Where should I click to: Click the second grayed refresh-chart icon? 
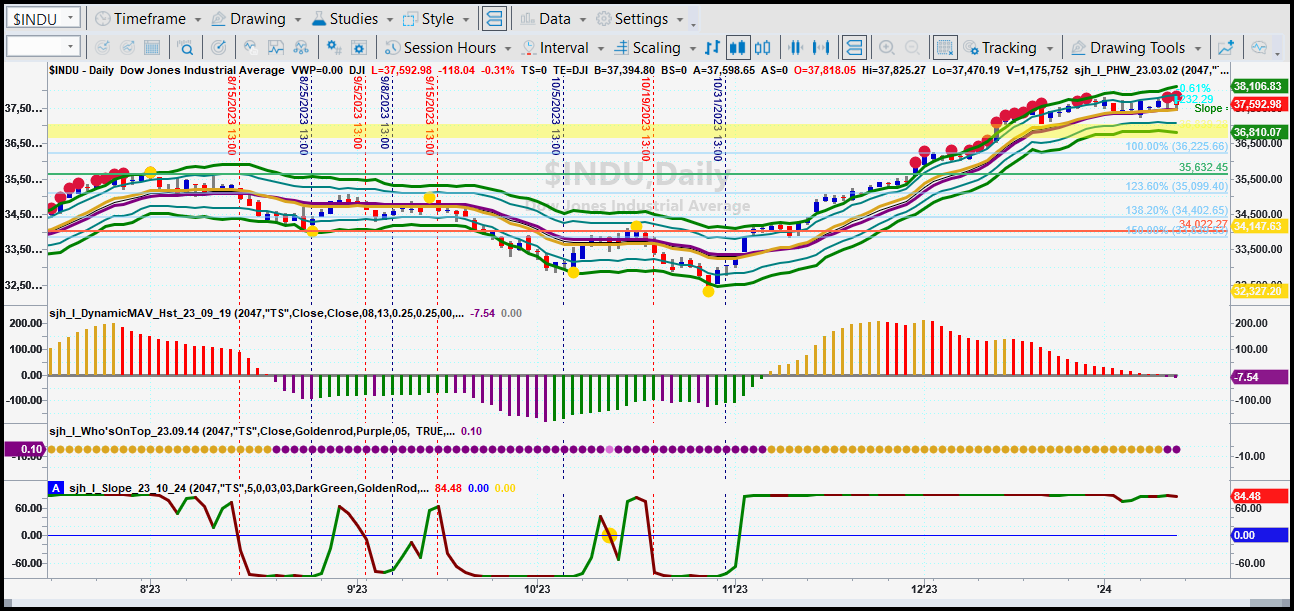[x=127, y=47]
